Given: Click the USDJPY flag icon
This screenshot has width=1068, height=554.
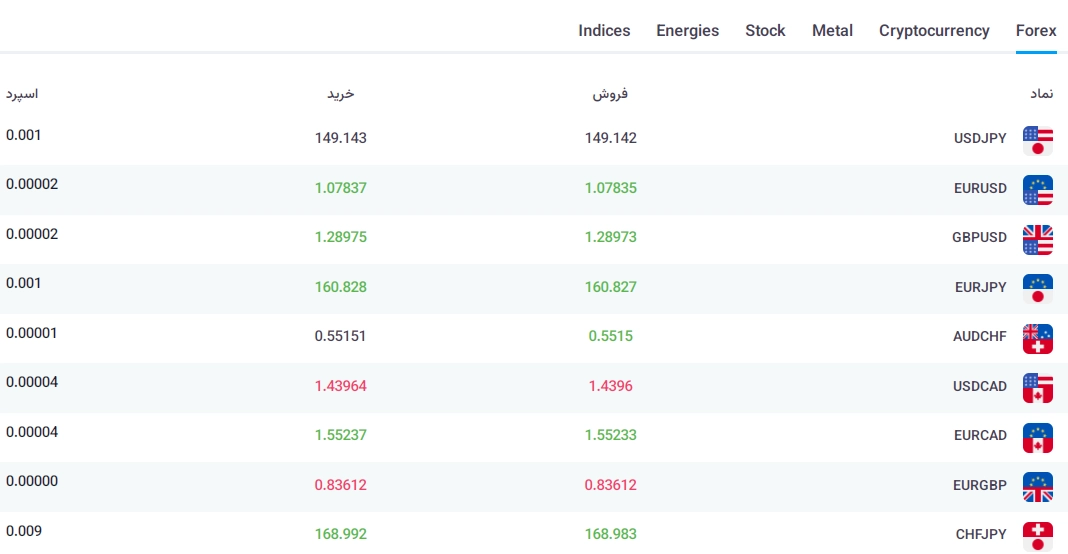Looking at the screenshot, I should [x=1037, y=141].
